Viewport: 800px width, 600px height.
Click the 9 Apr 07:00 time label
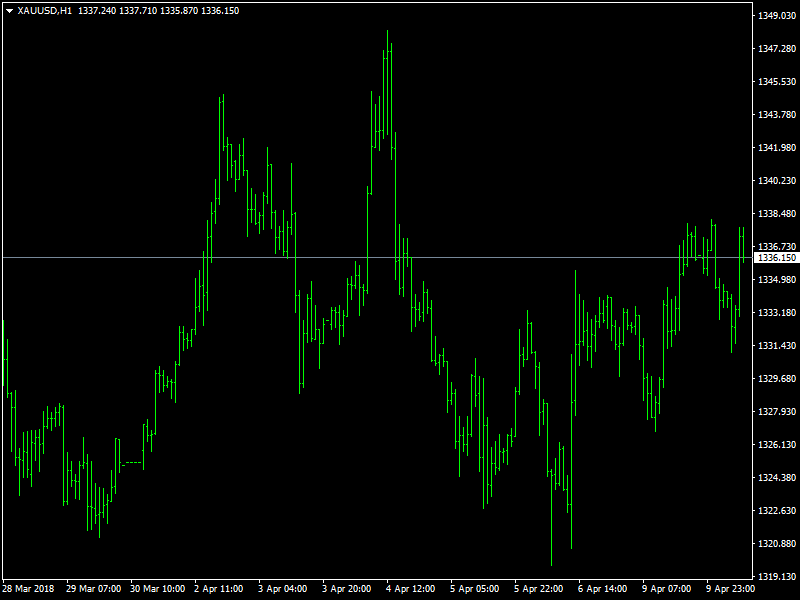(666, 589)
